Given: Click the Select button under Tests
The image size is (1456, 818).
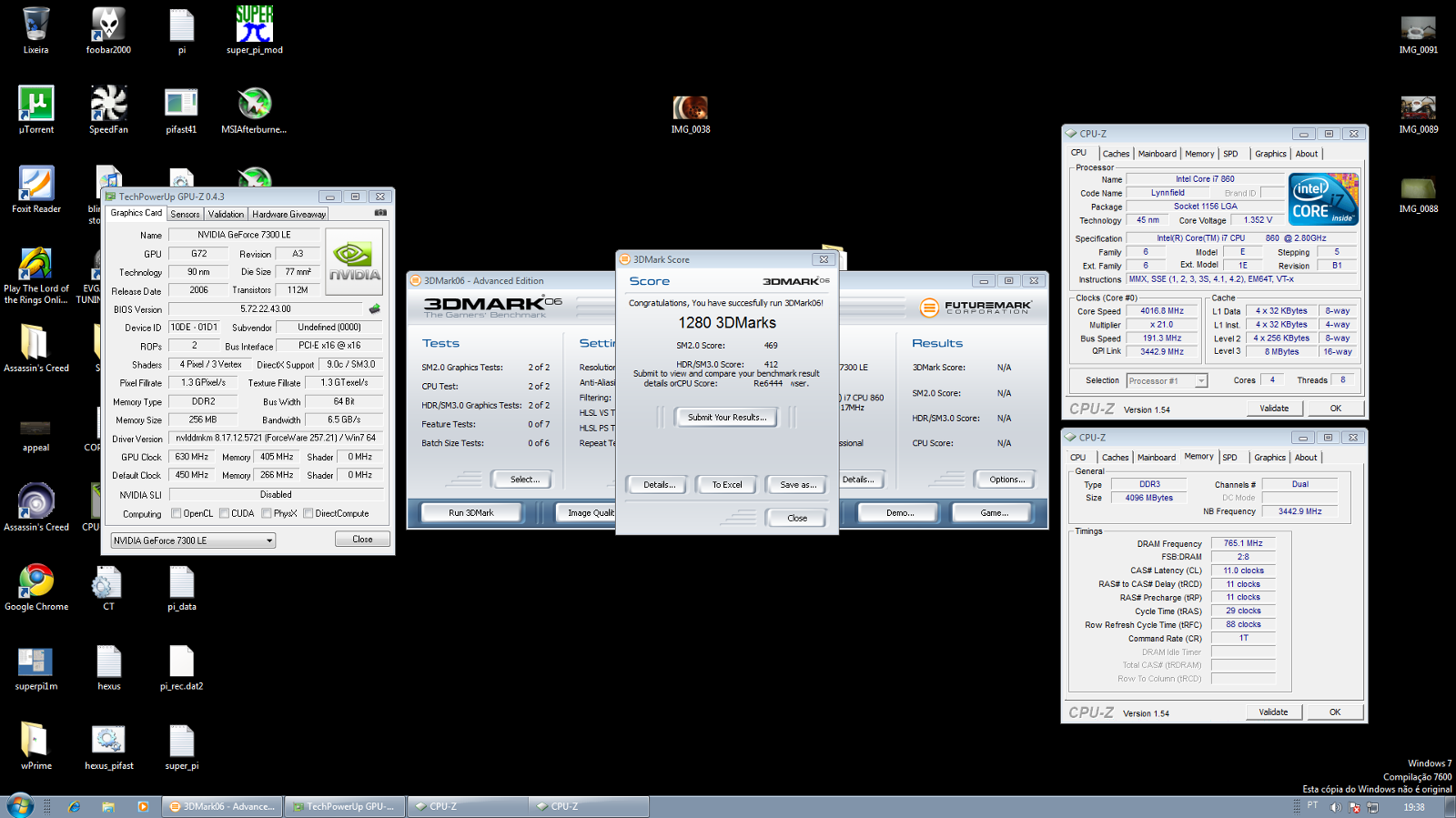Looking at the screenshot, I should [525, 479].
